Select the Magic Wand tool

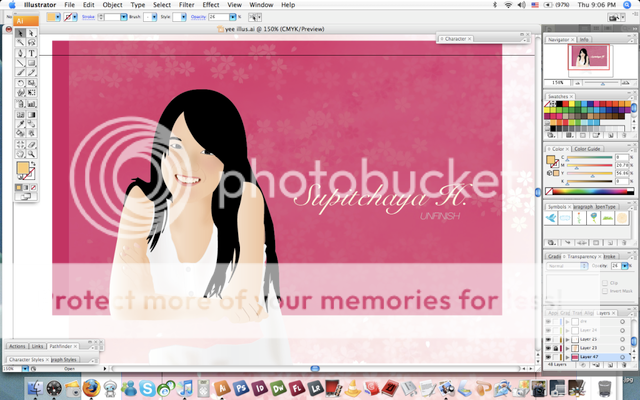[x=20, y=43]
